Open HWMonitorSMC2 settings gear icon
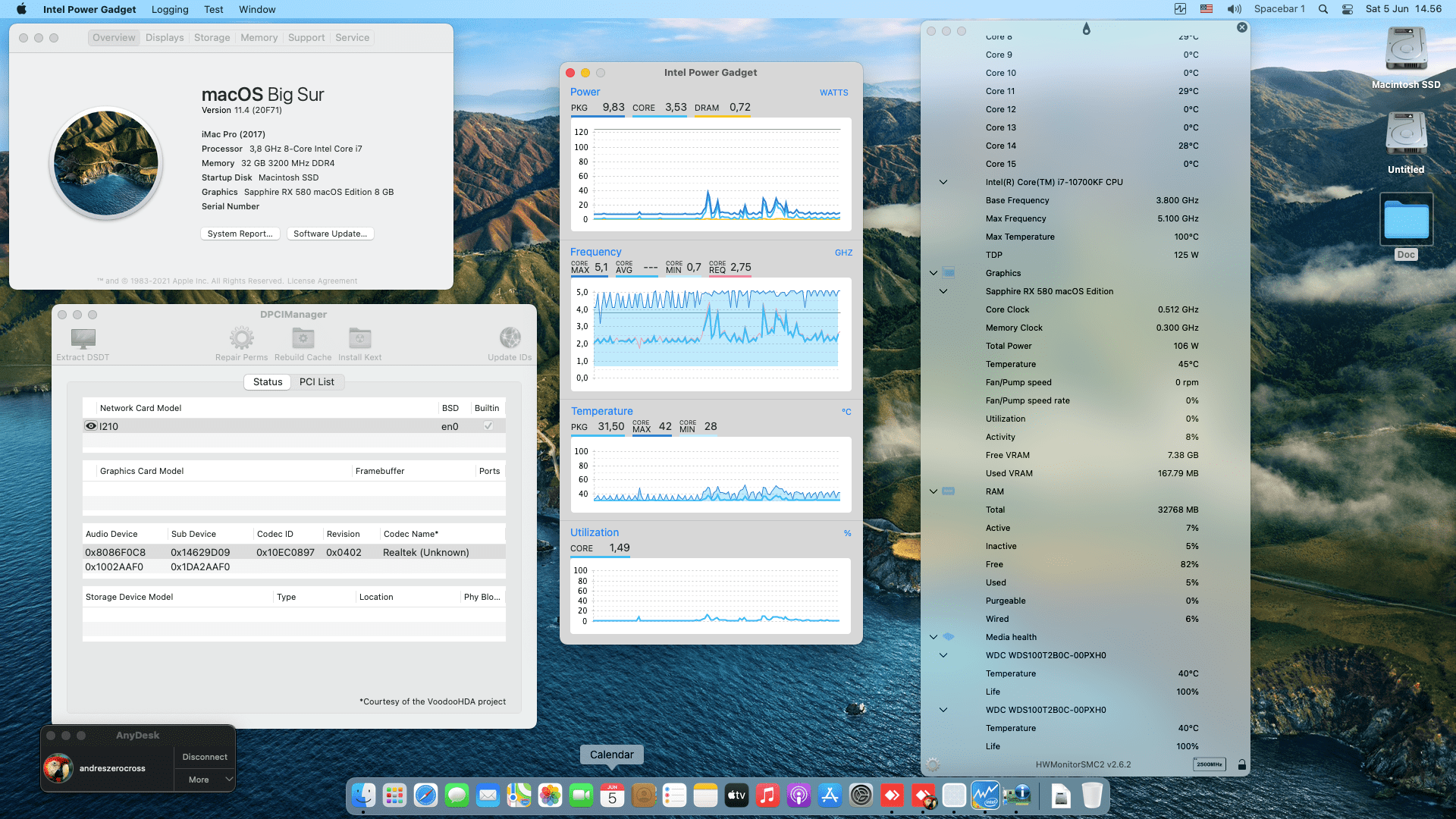This screenshot has width=1456, height=819. click(x=933, y=764)
